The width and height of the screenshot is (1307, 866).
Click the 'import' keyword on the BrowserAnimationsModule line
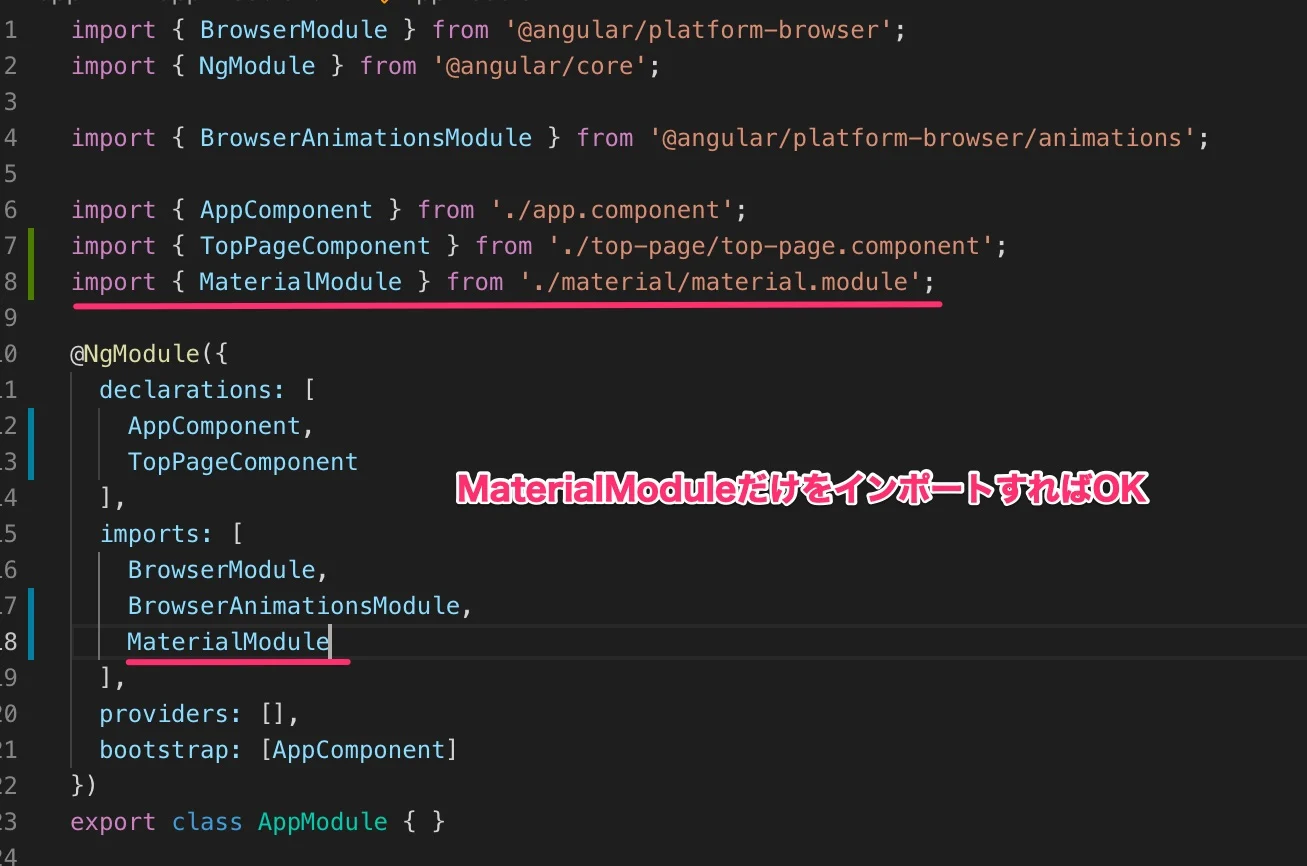[113, 138]
